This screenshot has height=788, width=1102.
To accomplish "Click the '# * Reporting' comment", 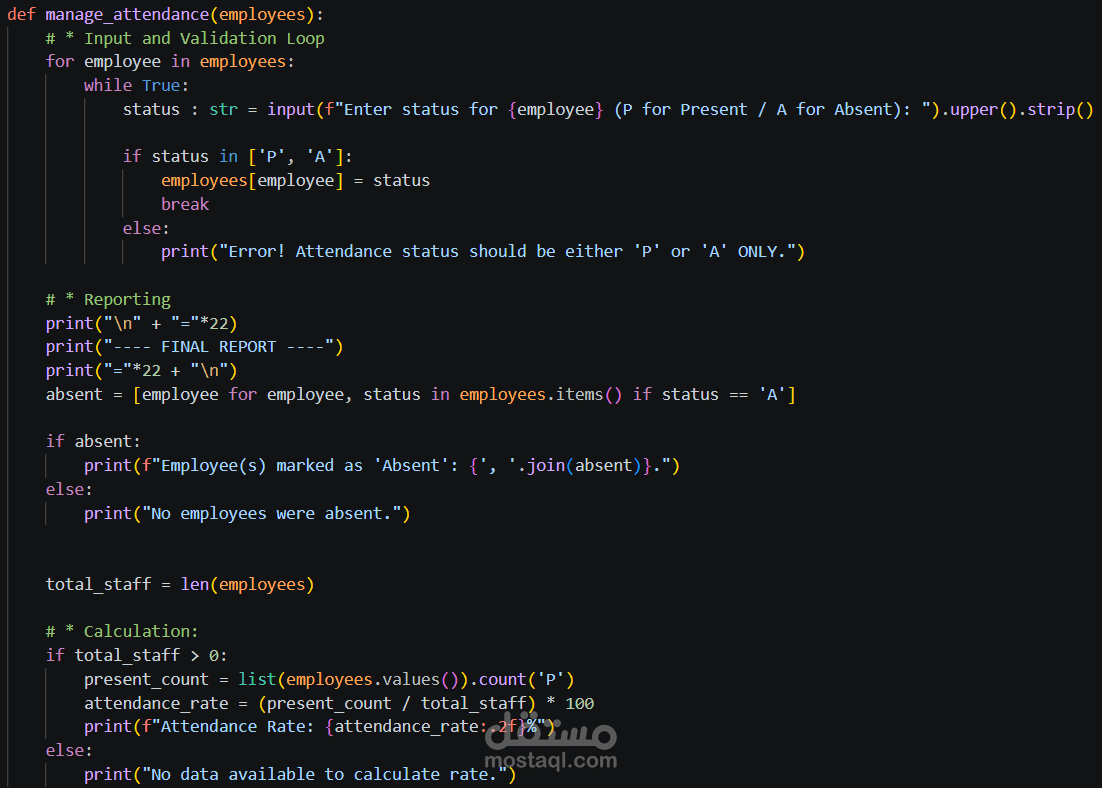I will pos(108,299).
